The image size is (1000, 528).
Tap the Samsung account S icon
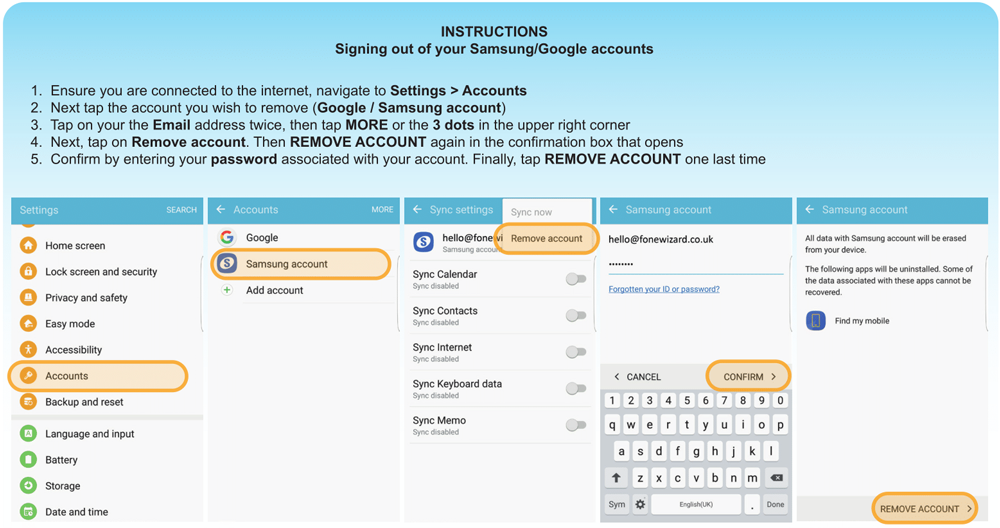point(227,264)
